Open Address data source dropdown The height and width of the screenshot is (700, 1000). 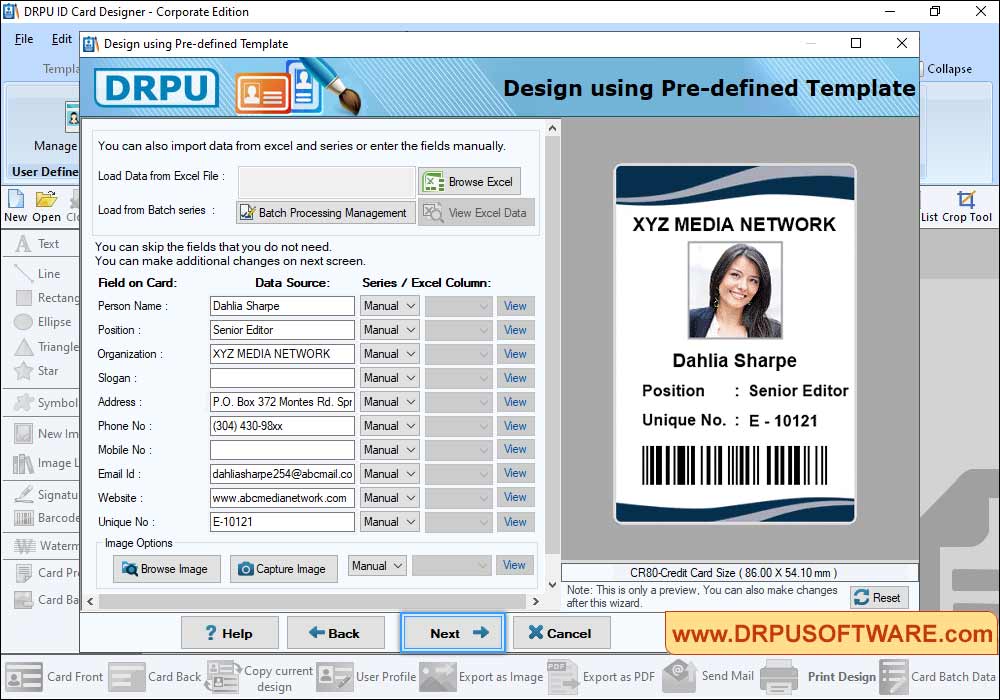pos(389,402)
